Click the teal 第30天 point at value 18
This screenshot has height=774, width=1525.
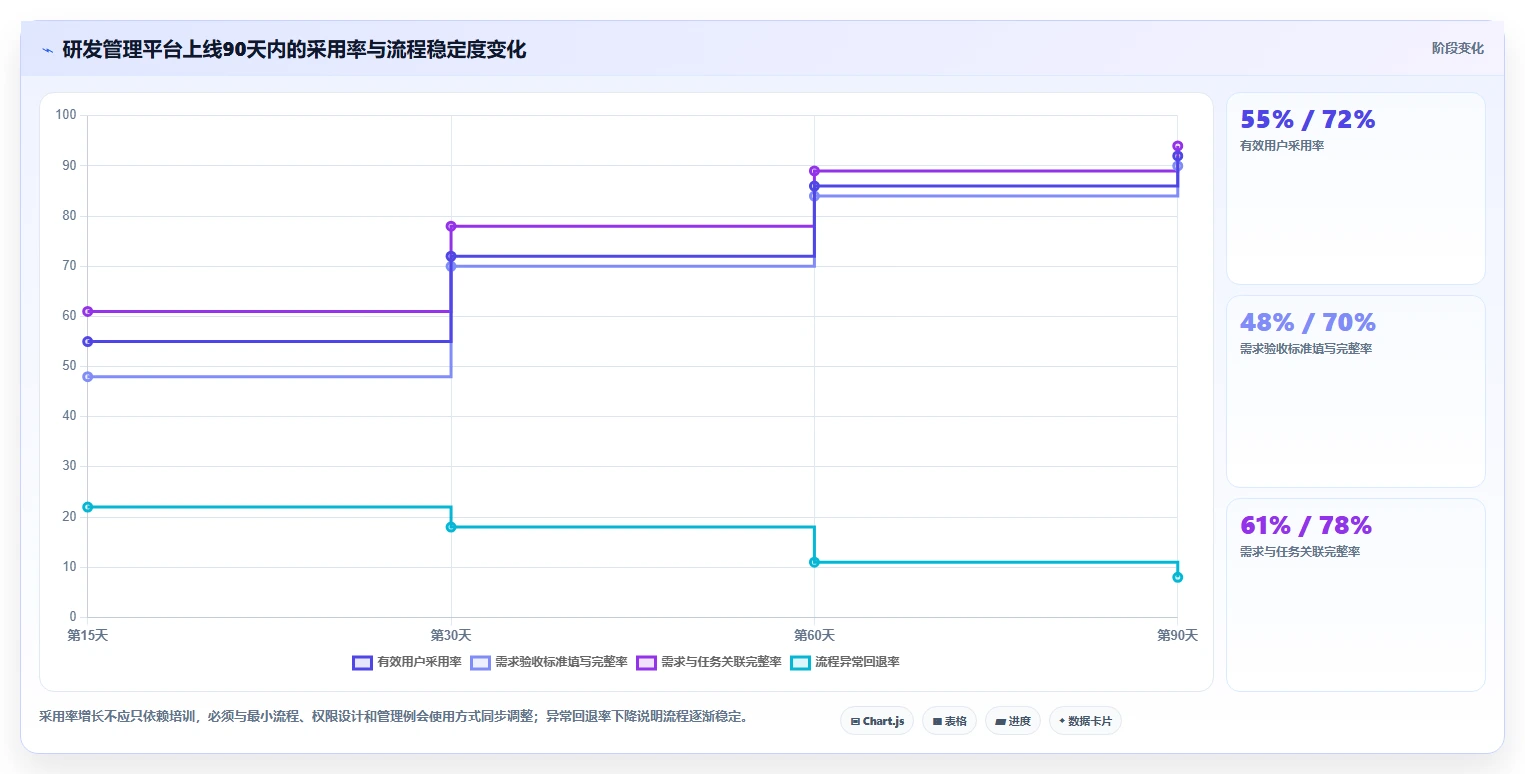(x=451, y=527)
